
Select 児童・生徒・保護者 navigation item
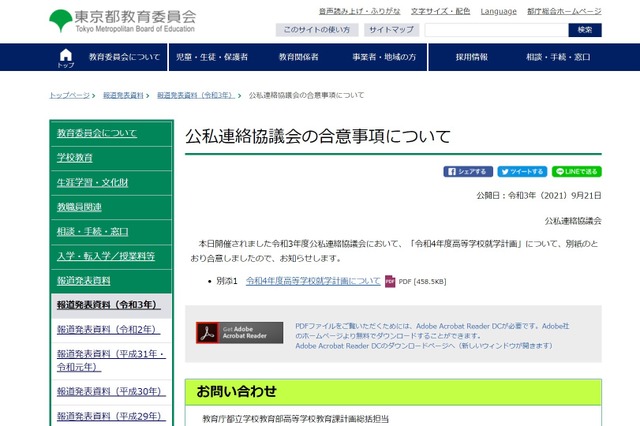[x=212, y=57]
